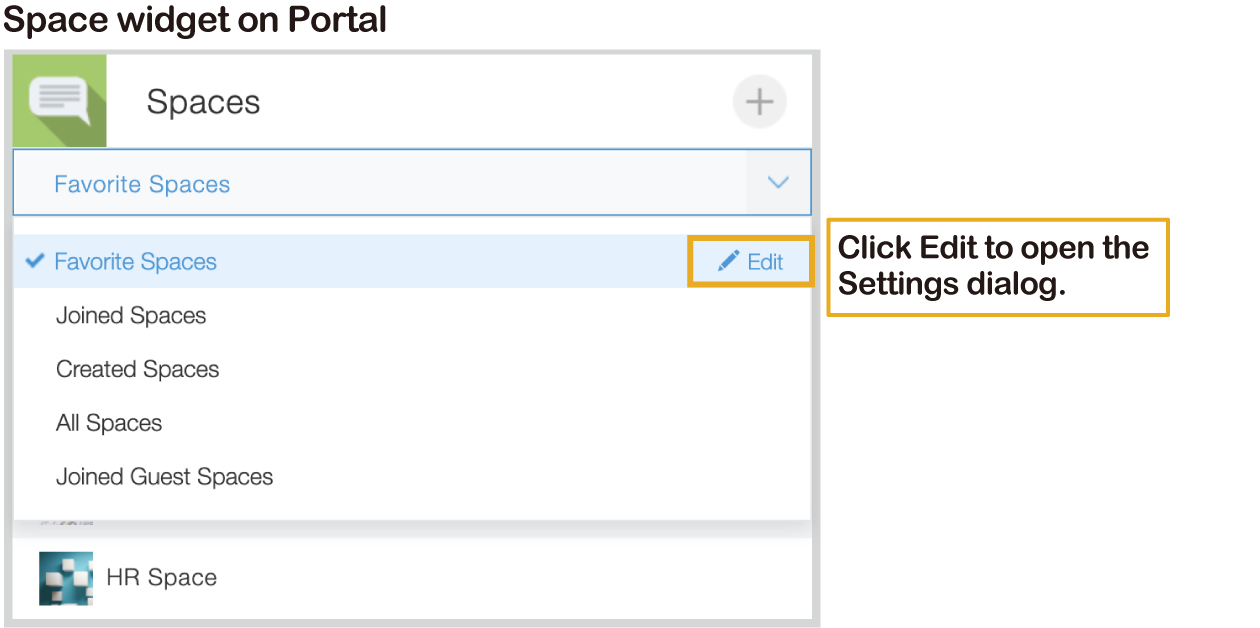Image resolution: width=1260 pixels, height=628 pixels.
Task: Choose Joined Spaces from the list
Action: pyautogui.click(x=131, y=316)
